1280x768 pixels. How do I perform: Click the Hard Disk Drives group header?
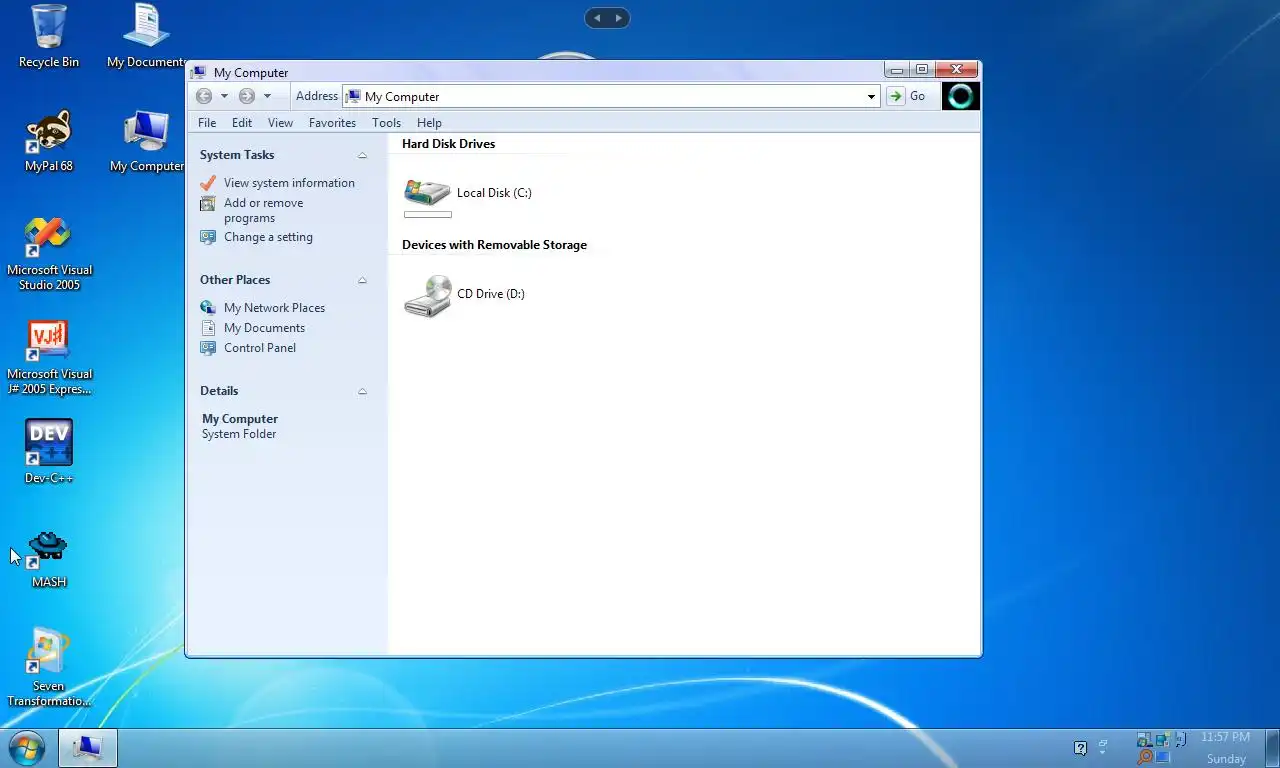click(448, 144)
